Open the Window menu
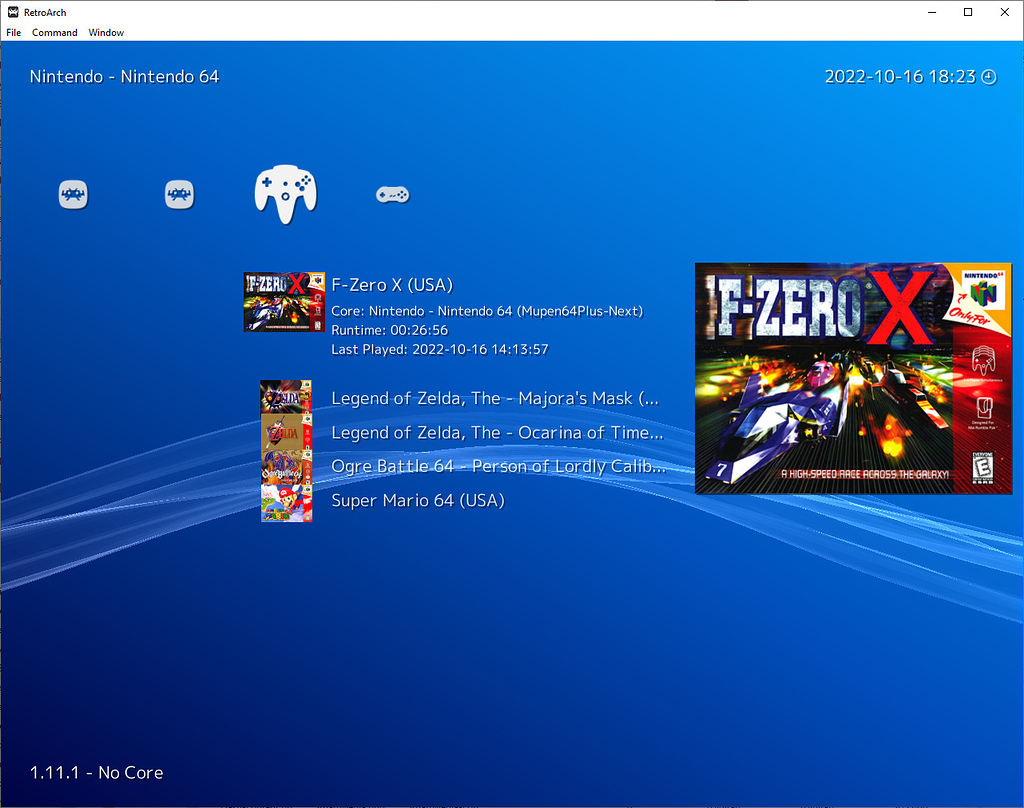The height and width of the screenshot is (808, 1024). point(105,32)
